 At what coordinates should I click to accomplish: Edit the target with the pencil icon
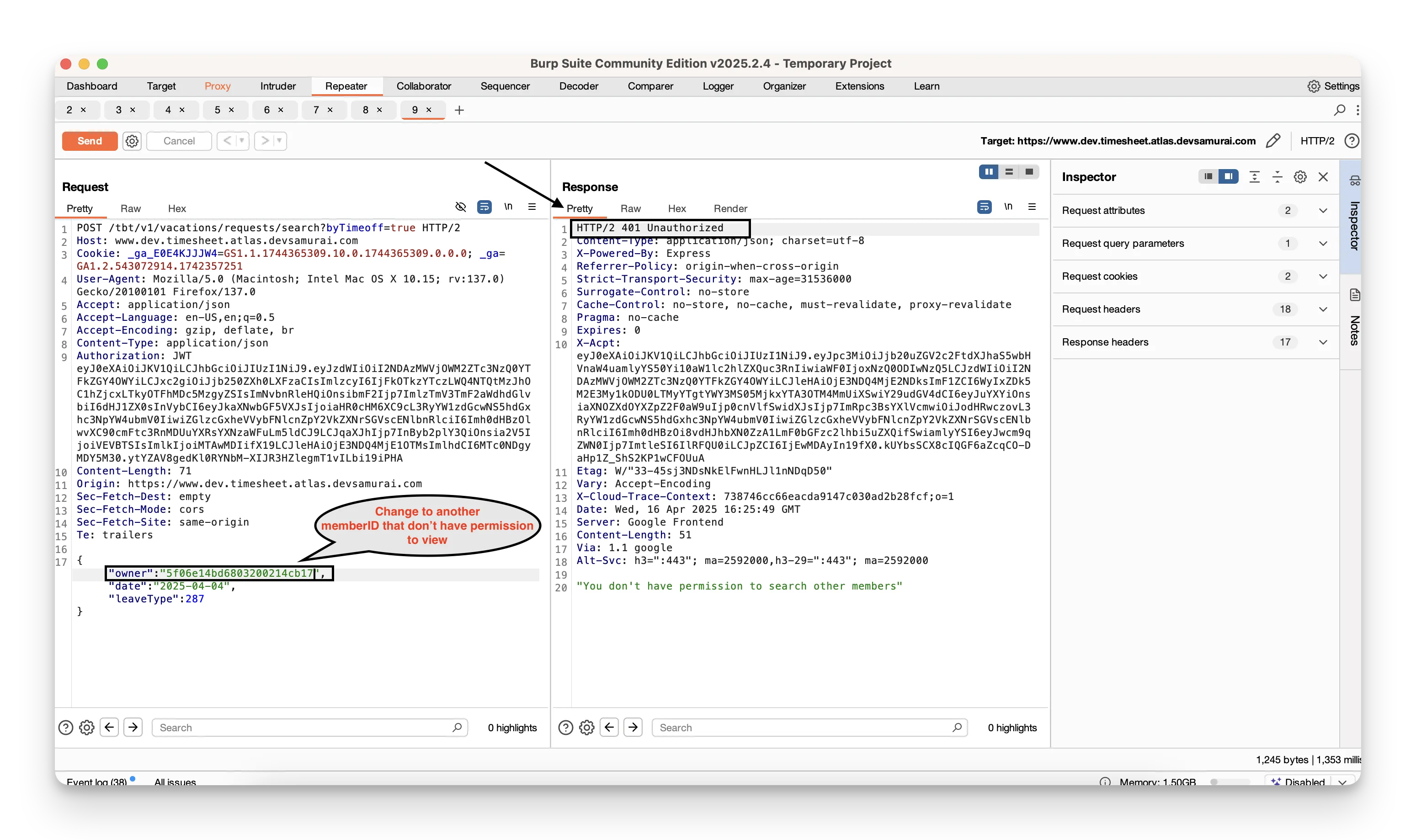tap(1273, 141)
